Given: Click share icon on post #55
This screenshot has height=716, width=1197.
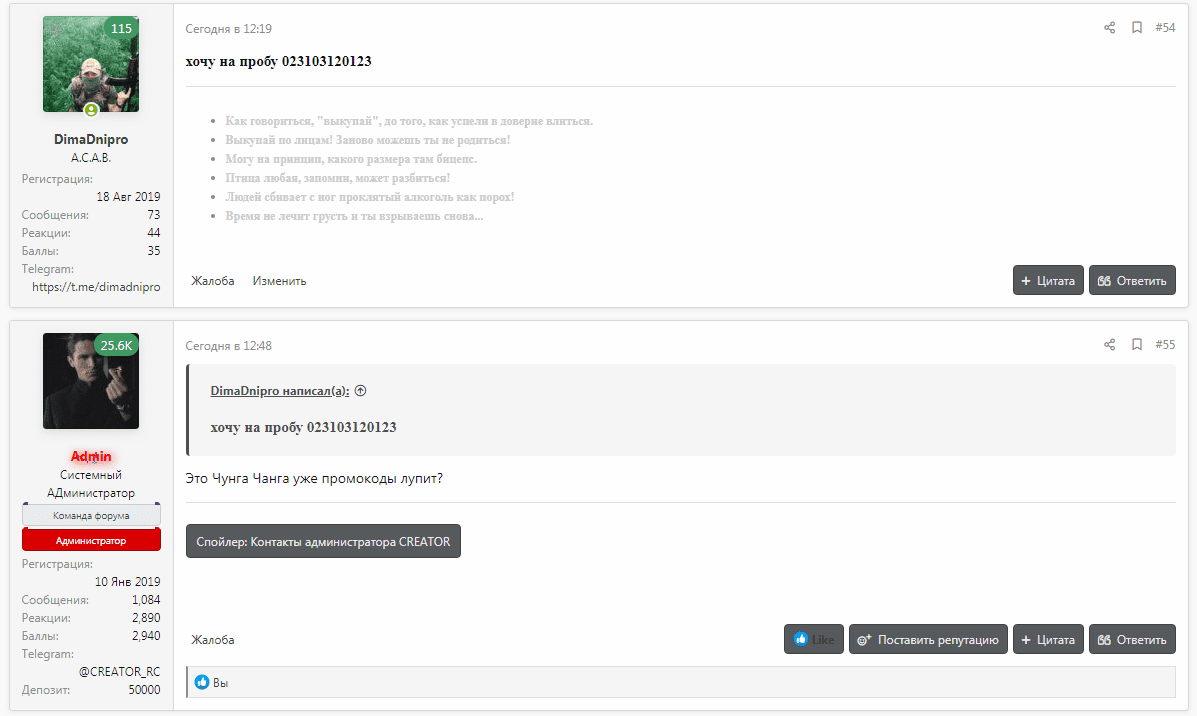Looking at the screenshot, I should 1109,345.
